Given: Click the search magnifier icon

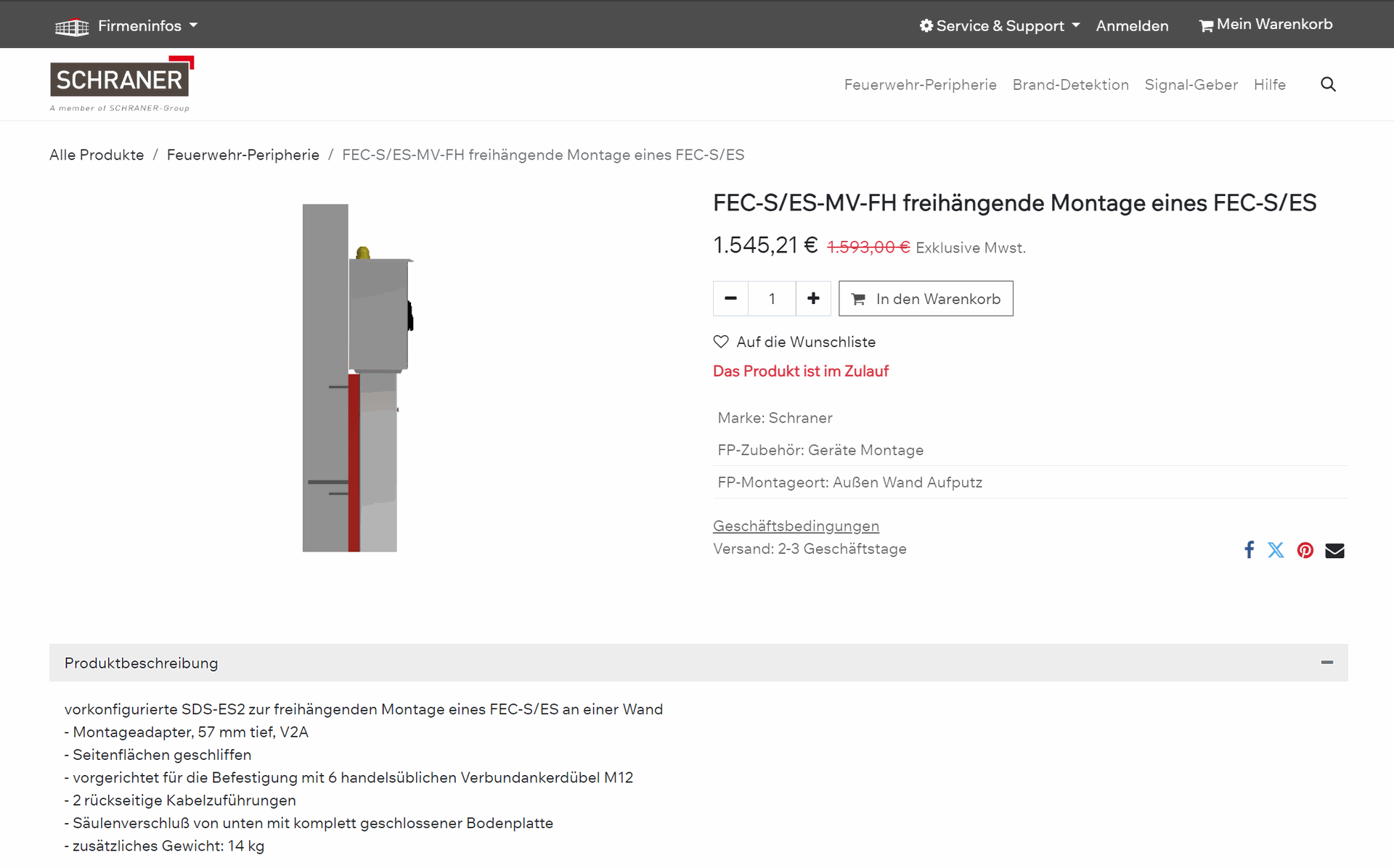Looking at the screenshot, I should (x=1328, y=84).
